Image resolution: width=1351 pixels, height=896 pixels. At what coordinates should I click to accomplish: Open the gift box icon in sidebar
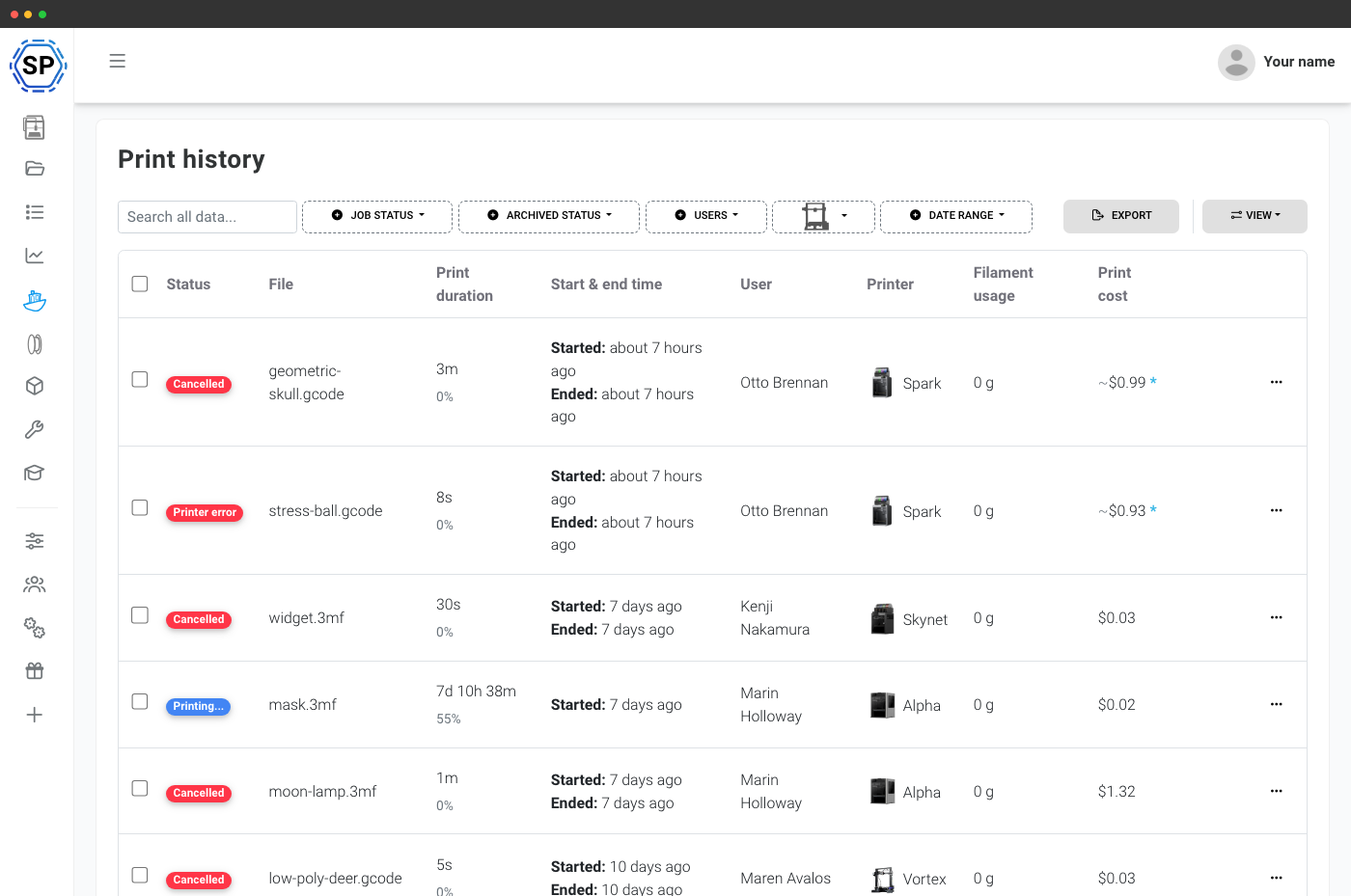point(35,671)
